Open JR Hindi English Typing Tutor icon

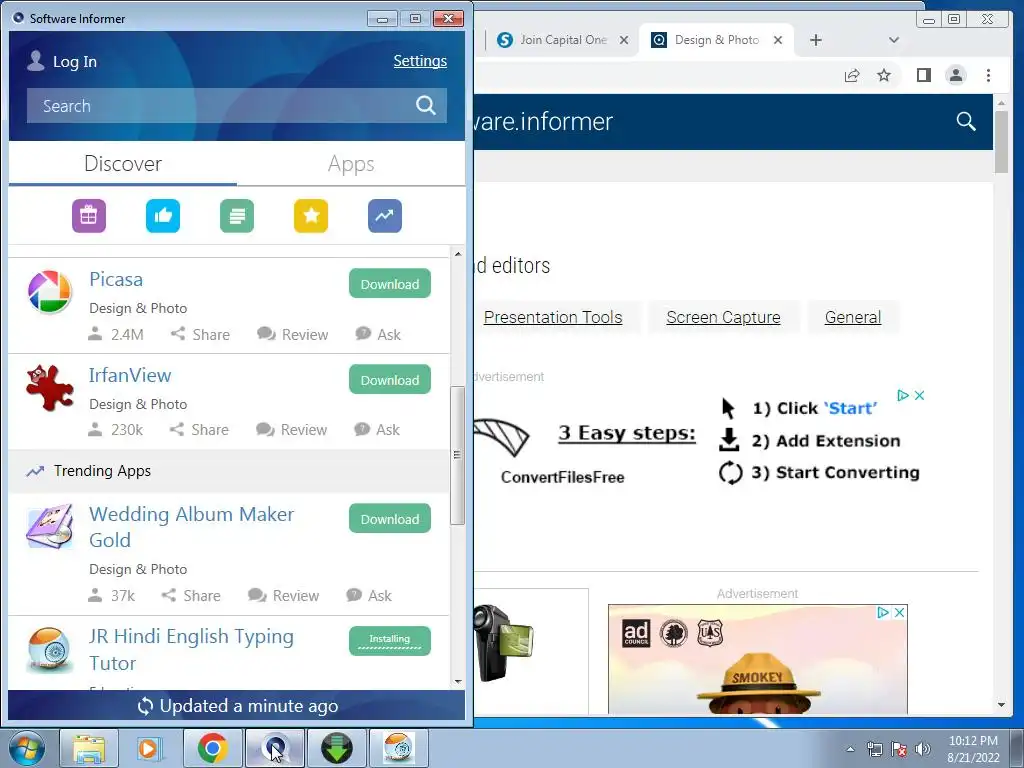click(x=50, y=649)
